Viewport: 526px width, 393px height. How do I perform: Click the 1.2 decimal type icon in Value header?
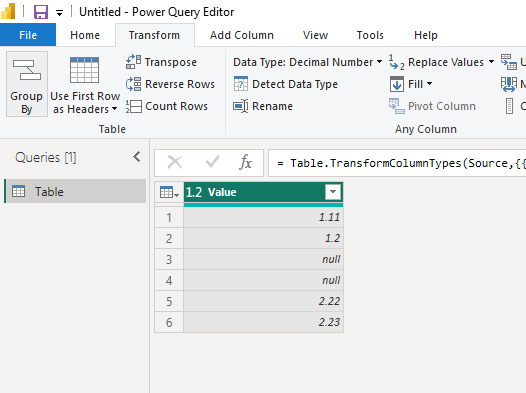[194, 192]
